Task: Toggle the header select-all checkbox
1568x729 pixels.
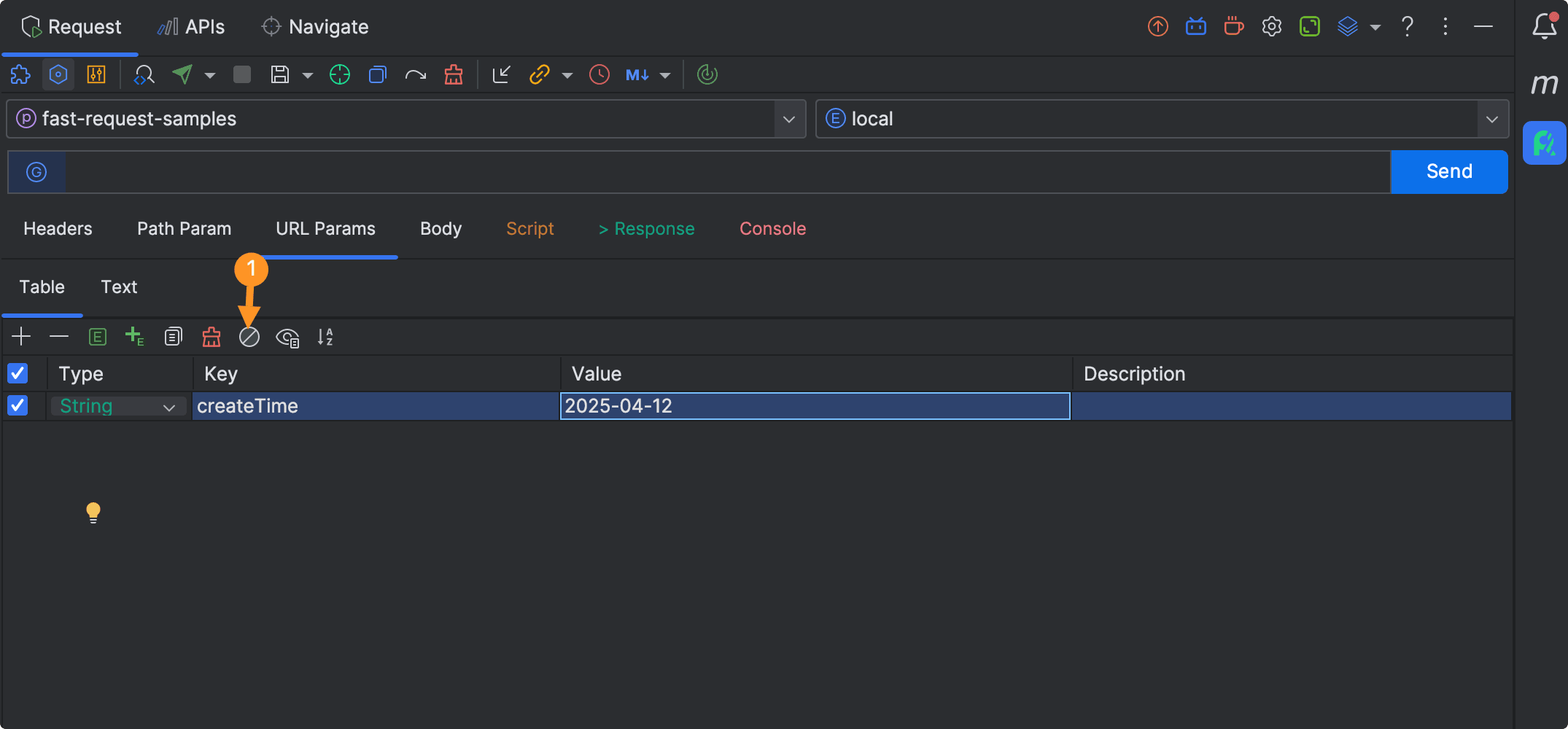Action: (x=18, y=374)
